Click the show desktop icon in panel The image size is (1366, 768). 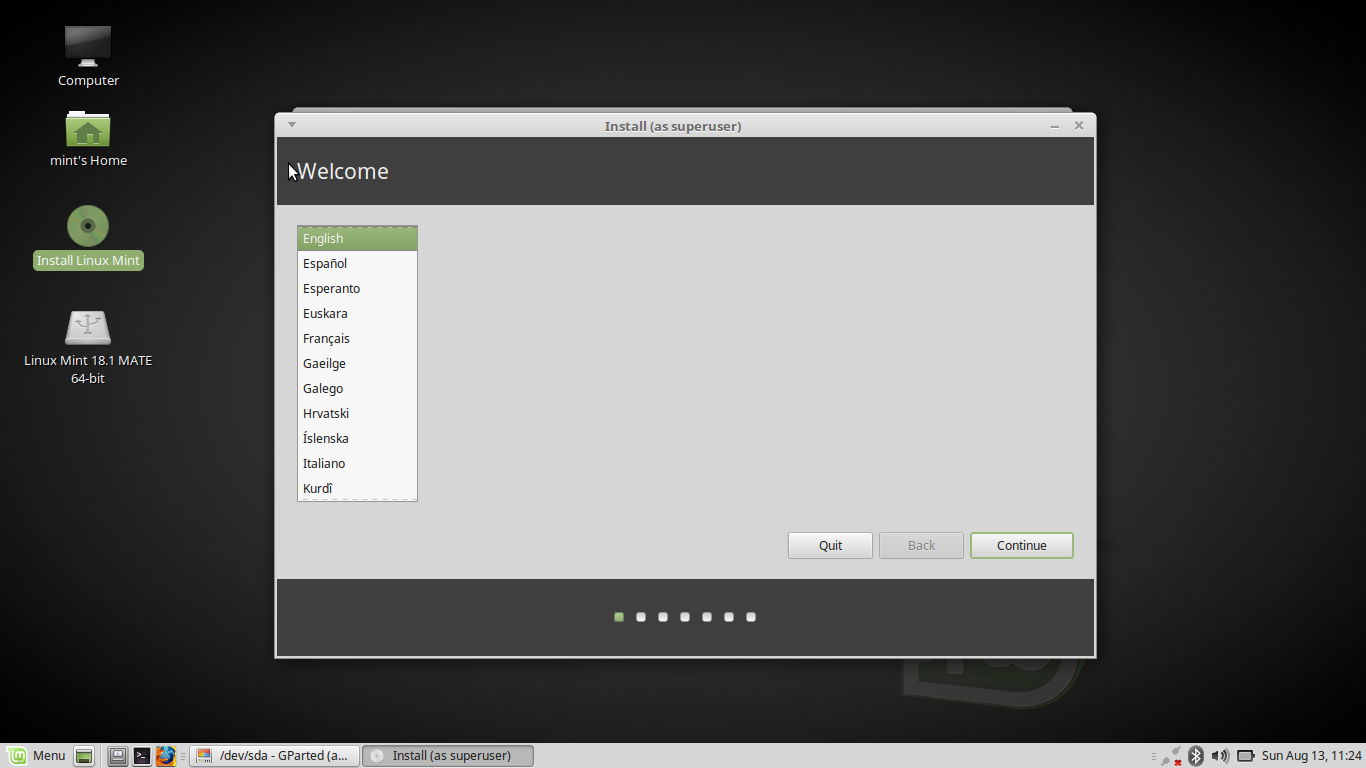point(85,756)
